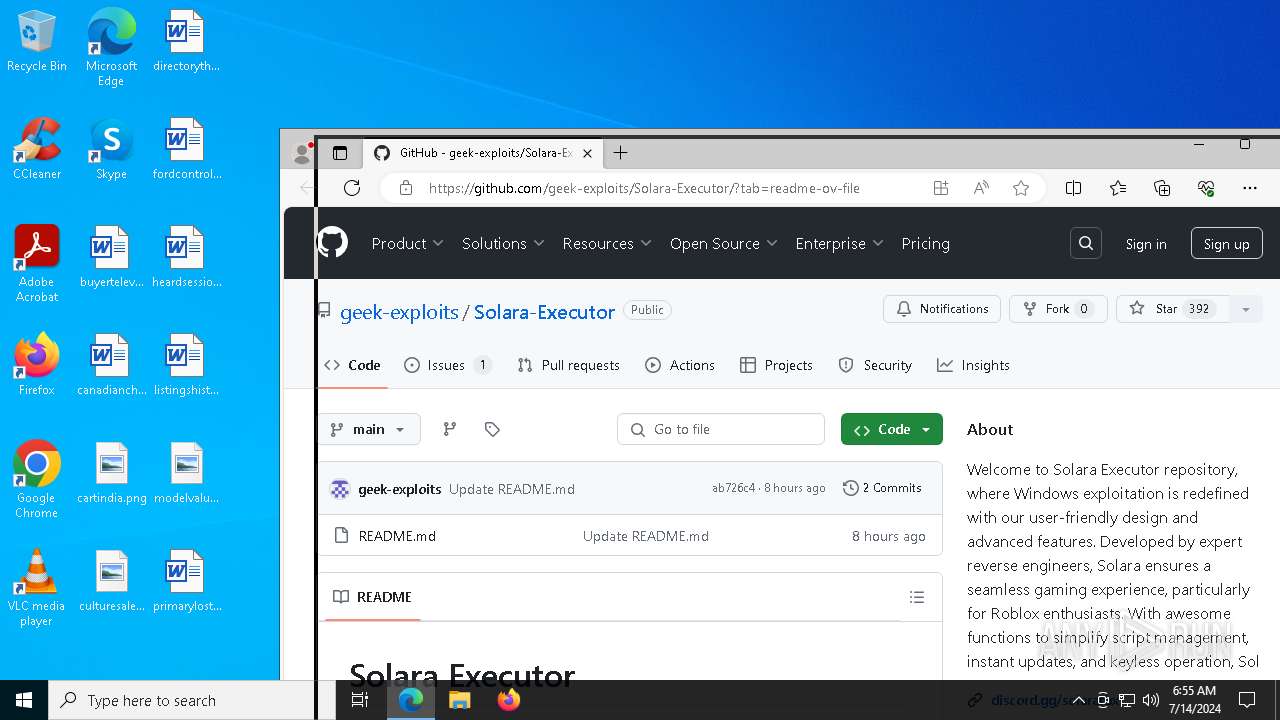Open CCleaner desktop shortcut

coord(37,149)
